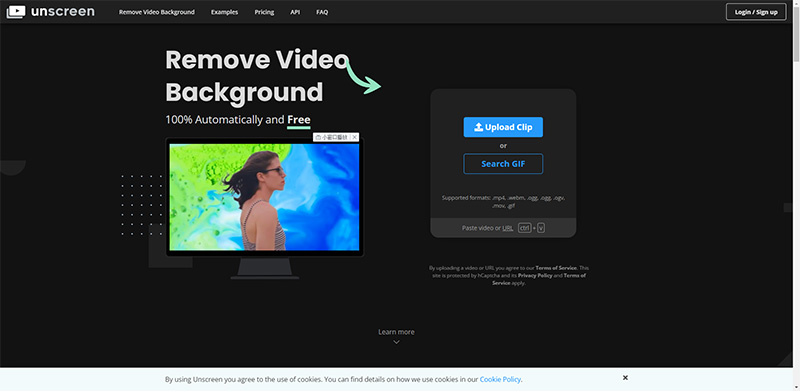The height and width of the screenshot is (391, 800).
Task: Open Remove Video Background in the nav
Action: coord(157,12)
